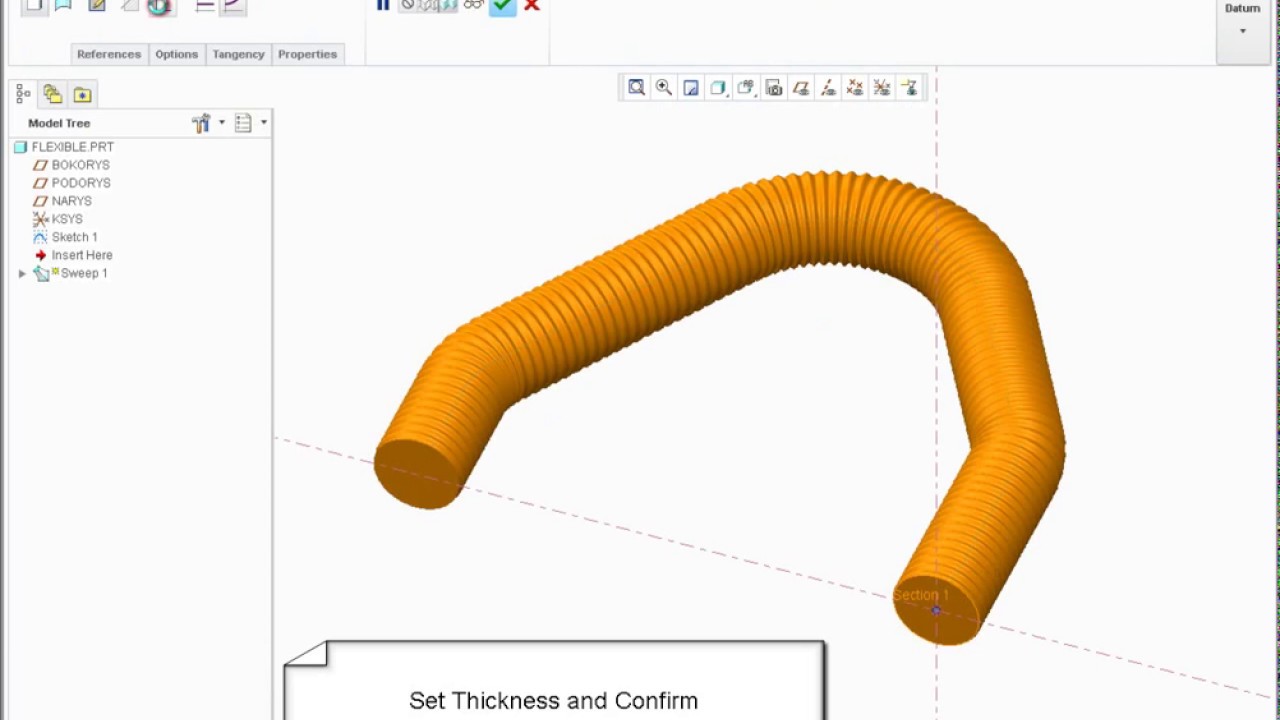The width and height of the screenshot is (1280, 720).
Task: Pause the feature tool
Action: [x=383, y=6]
